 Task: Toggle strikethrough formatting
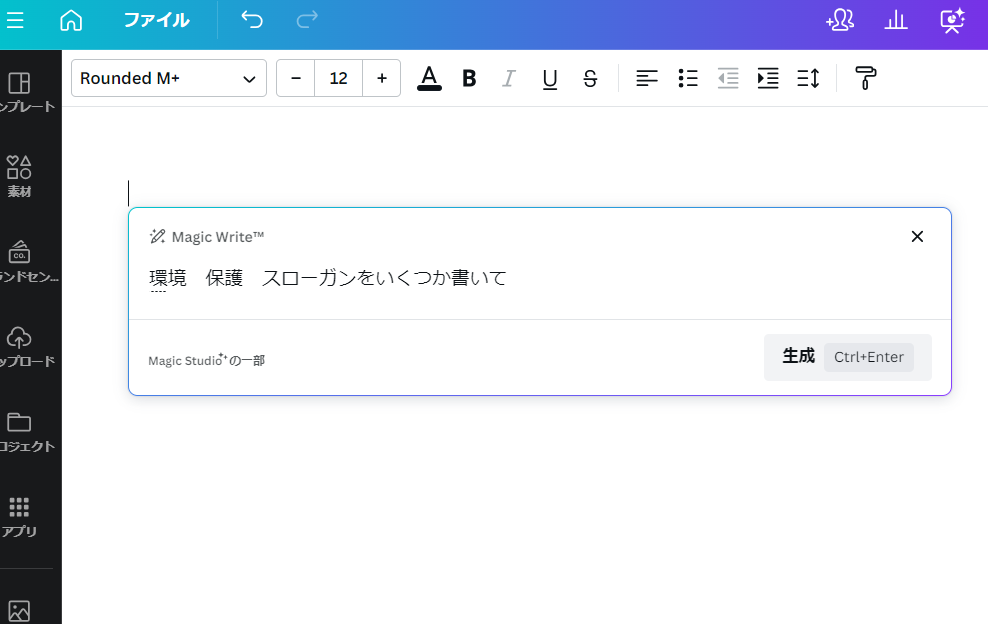click(590, 78)
